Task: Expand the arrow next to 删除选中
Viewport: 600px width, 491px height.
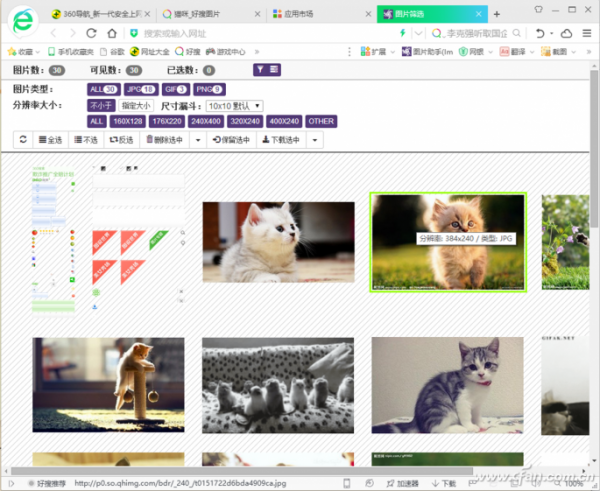Action: pyautogui.click(x=197, y=140)
